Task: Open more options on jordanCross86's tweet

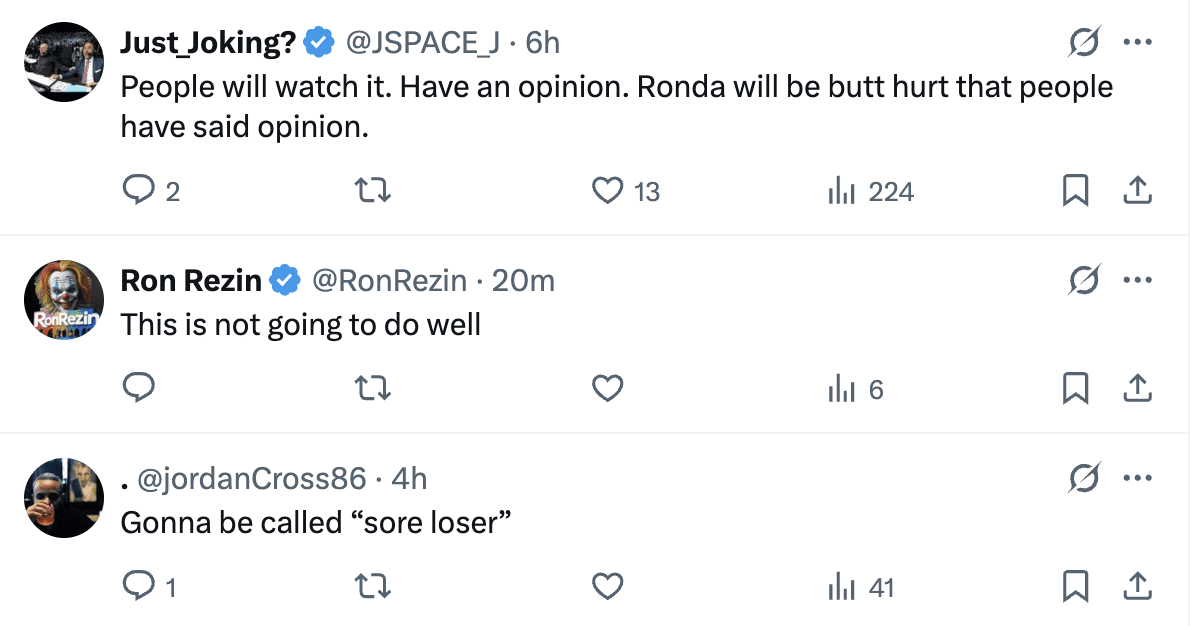Action: tap(1138, 479)
